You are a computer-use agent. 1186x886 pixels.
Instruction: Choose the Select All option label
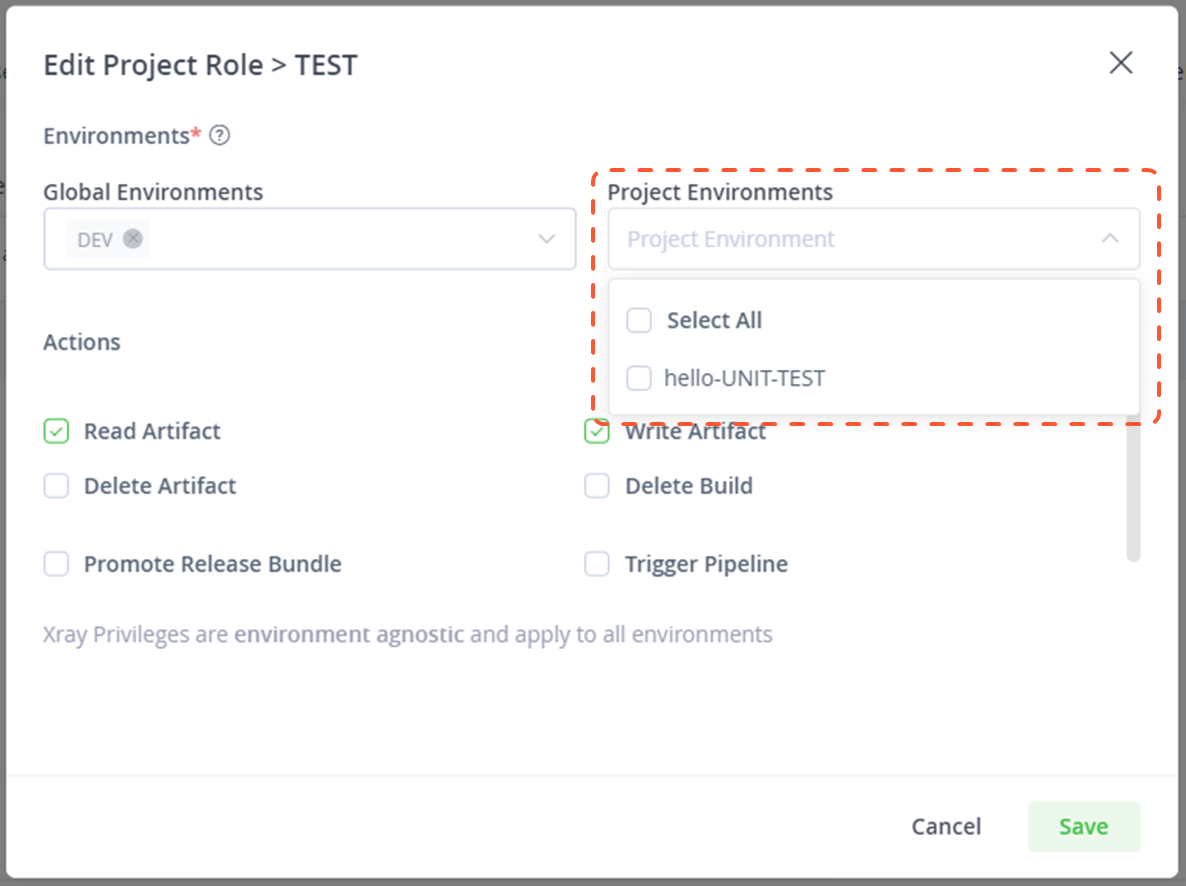(x=714, y=320)
